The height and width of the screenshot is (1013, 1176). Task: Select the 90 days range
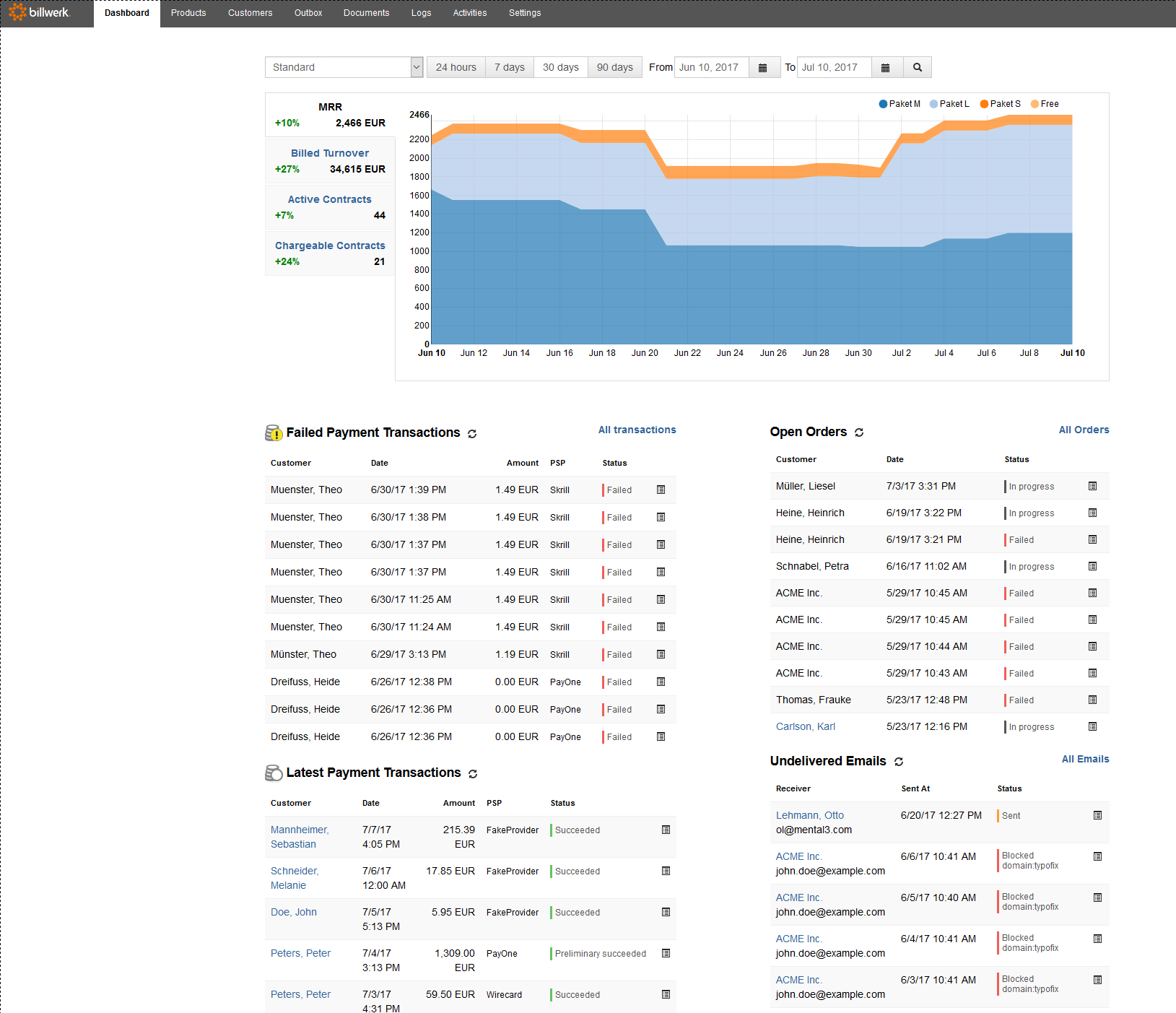(x=615, y=67)
